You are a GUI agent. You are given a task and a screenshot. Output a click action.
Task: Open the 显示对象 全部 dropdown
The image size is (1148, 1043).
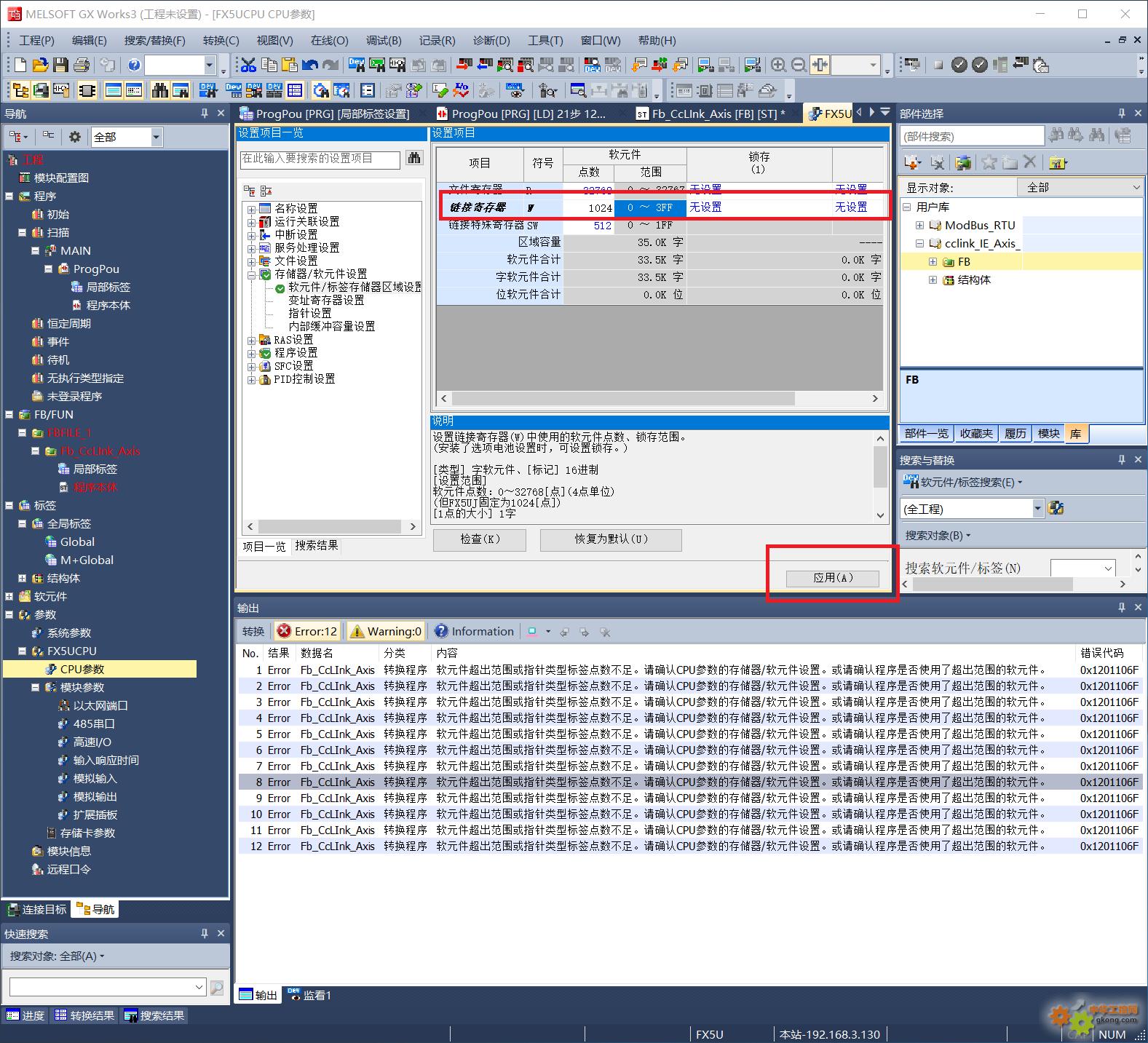pos(1082,187)
